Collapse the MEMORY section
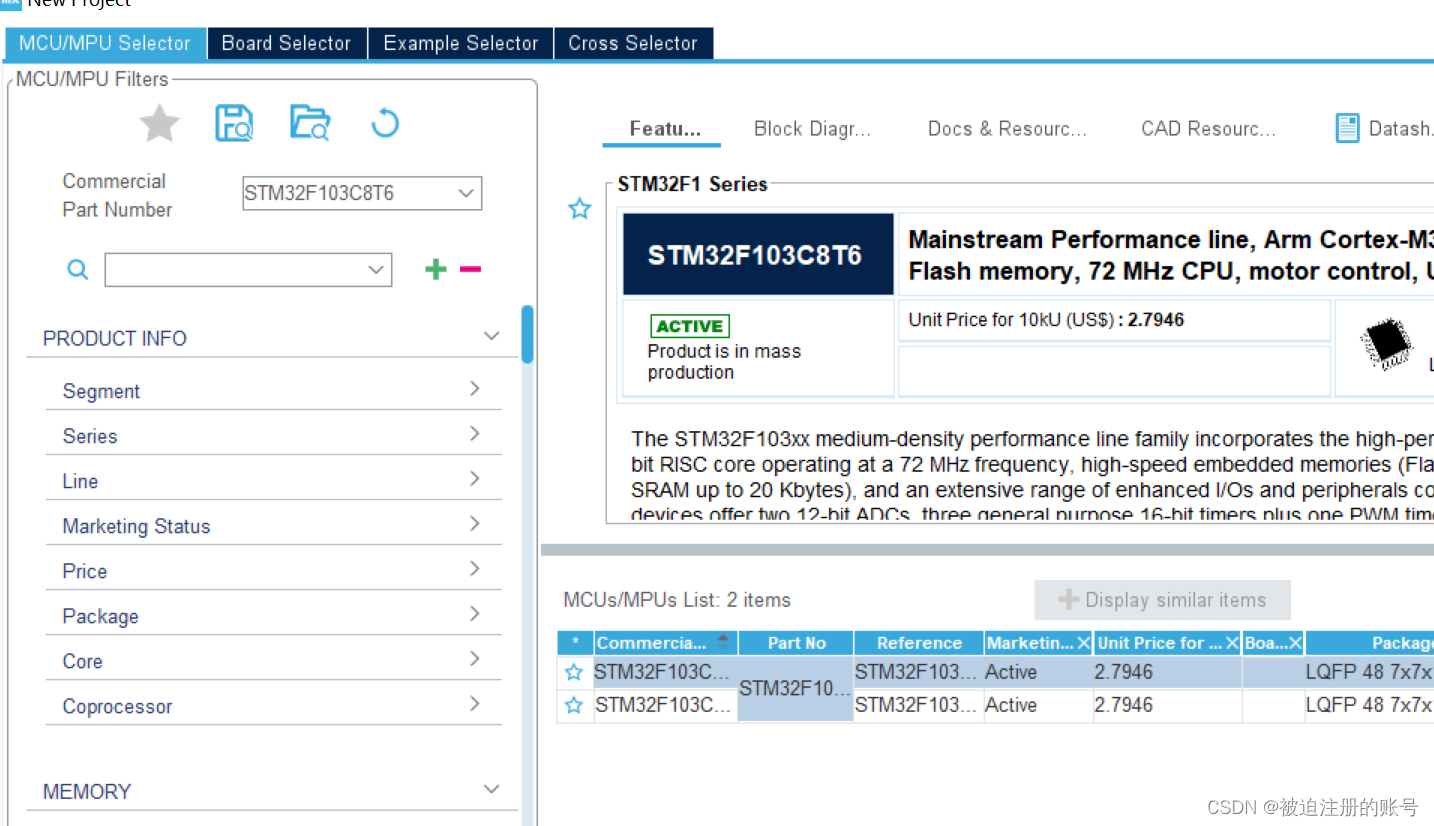The image size is (1434, 826). pyautogui.click(x=491, y=789)
